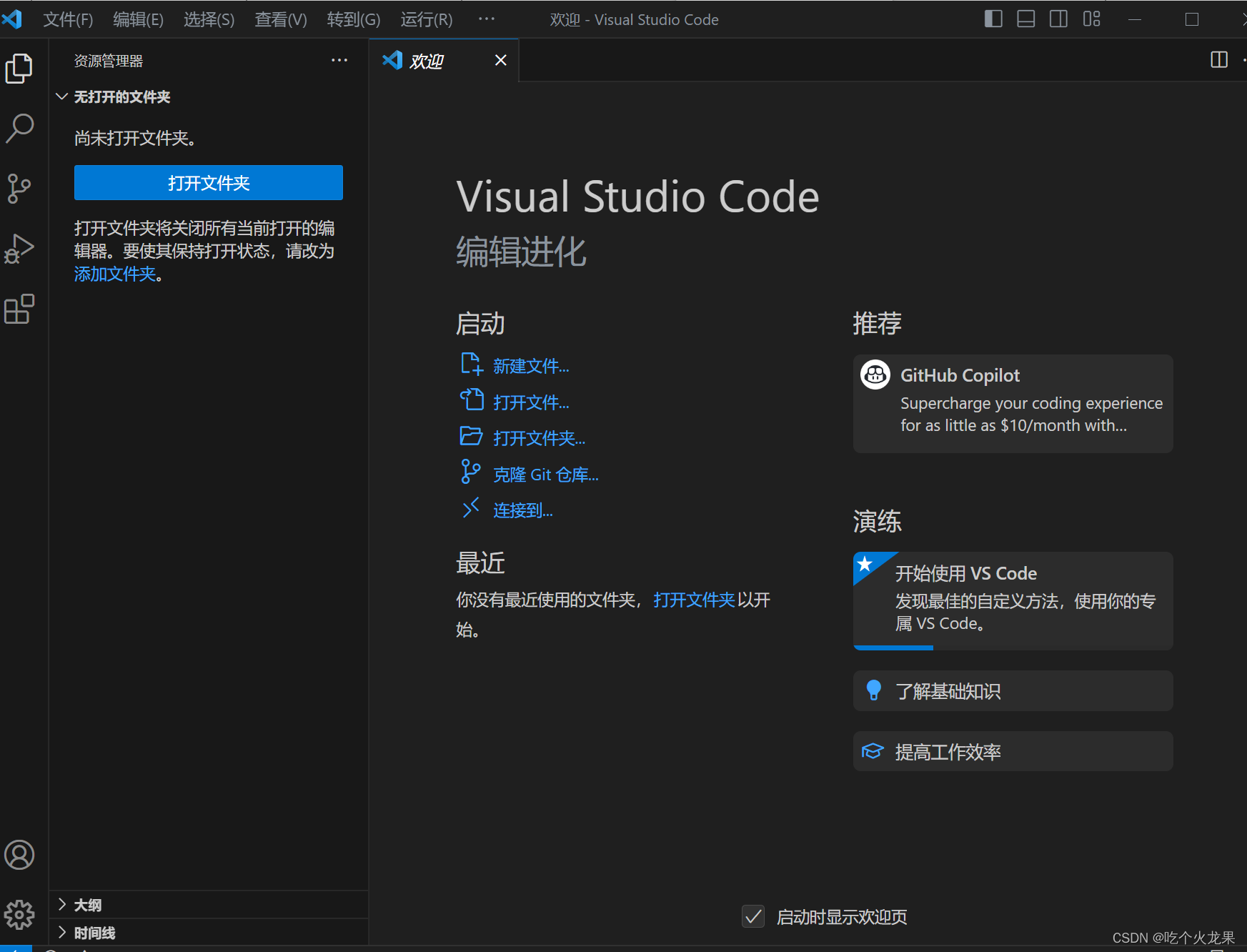Image resolution: width=1247 pixels, height=952 pixels.
Task: Toggle the bottom panel layout icon
Action: tap(1026, 19)
